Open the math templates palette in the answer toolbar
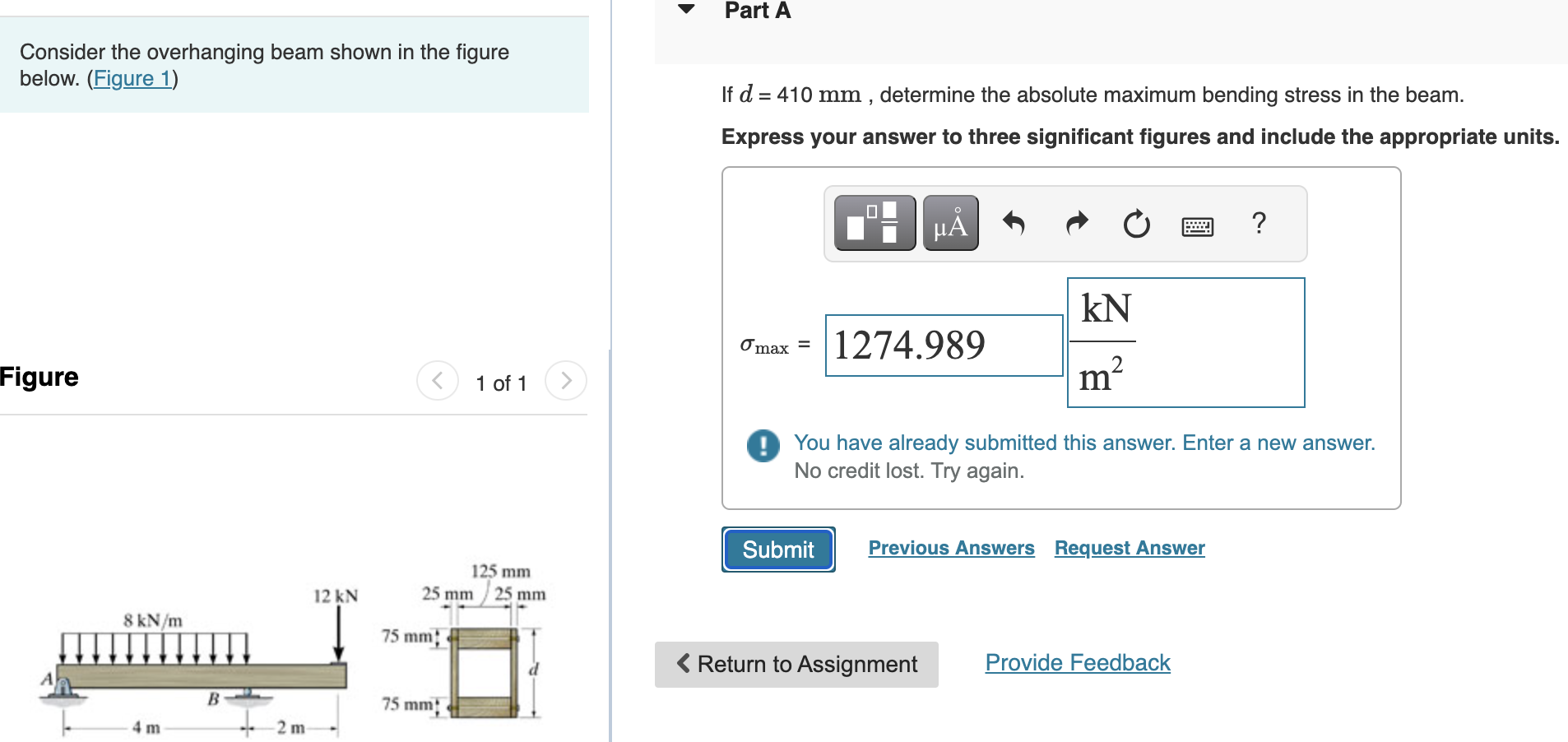The height and width of the screenshot is (742, 1568). [x=874, y=222]
